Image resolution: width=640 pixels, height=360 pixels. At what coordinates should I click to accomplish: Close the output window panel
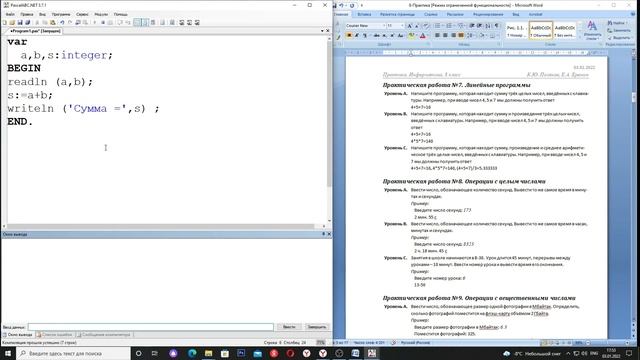pyautogui.click(x=329, y=234)
